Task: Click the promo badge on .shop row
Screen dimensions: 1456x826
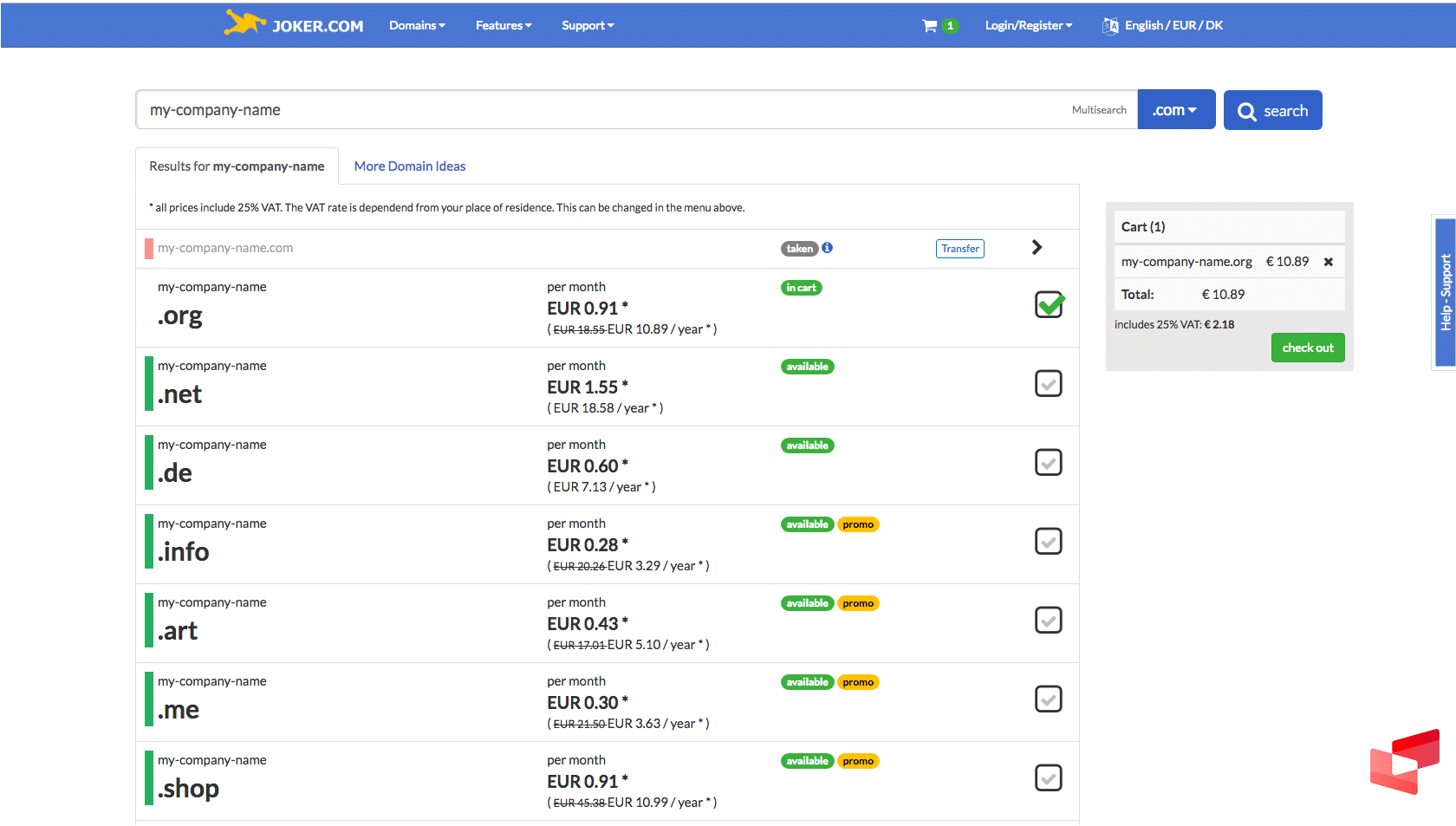Action: pyautogui.click(x=858, y=761)
